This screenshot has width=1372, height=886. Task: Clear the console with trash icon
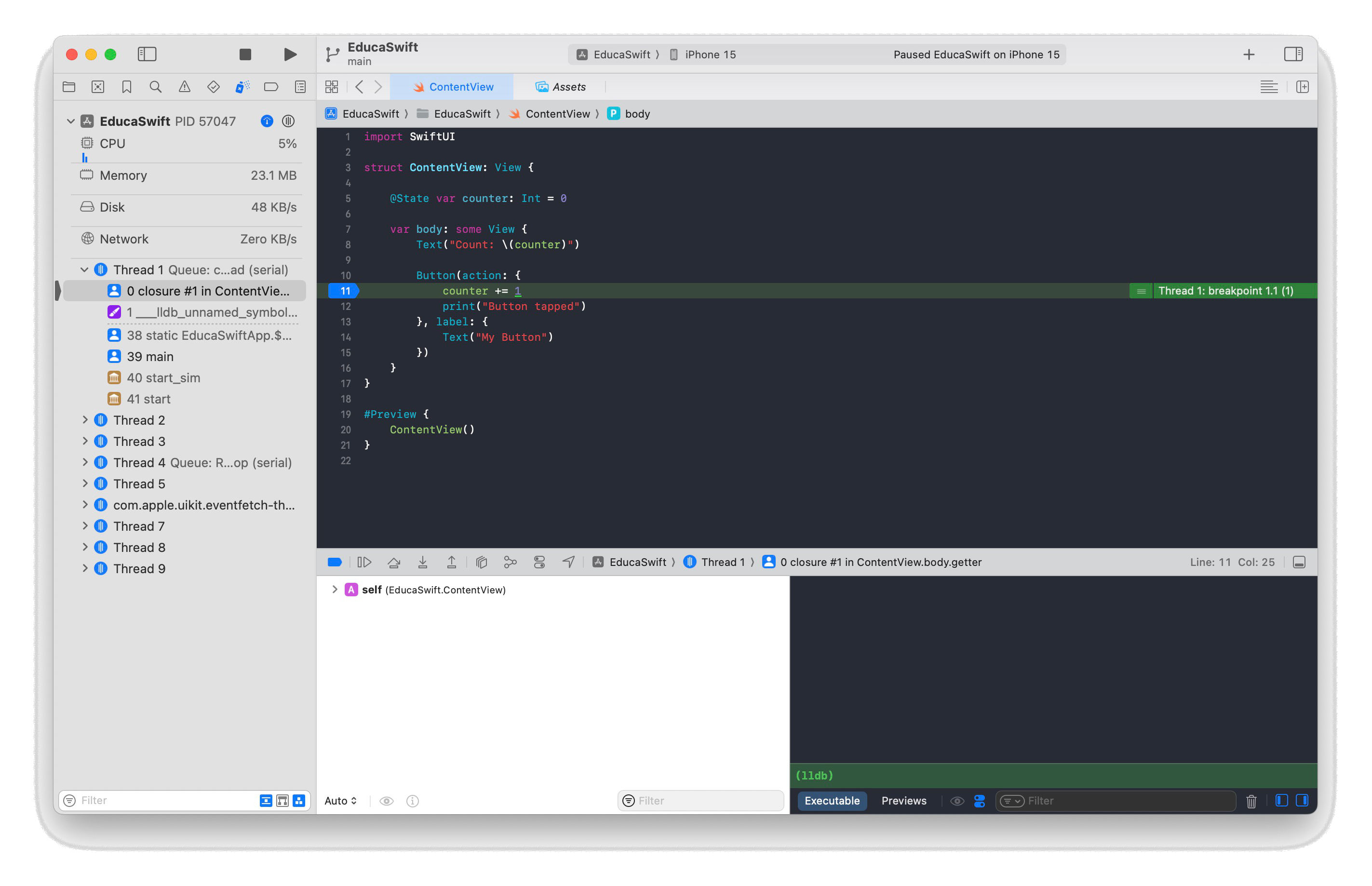(x=1251, y=801)
